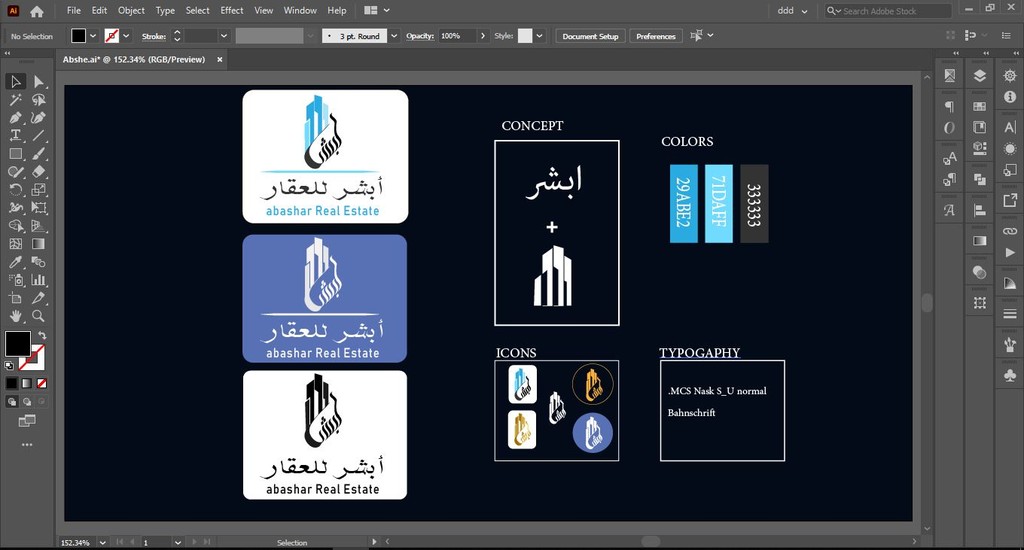Switch to Draw Normal mode
The image size is (1024, 550).
click(x=12, y=402)
